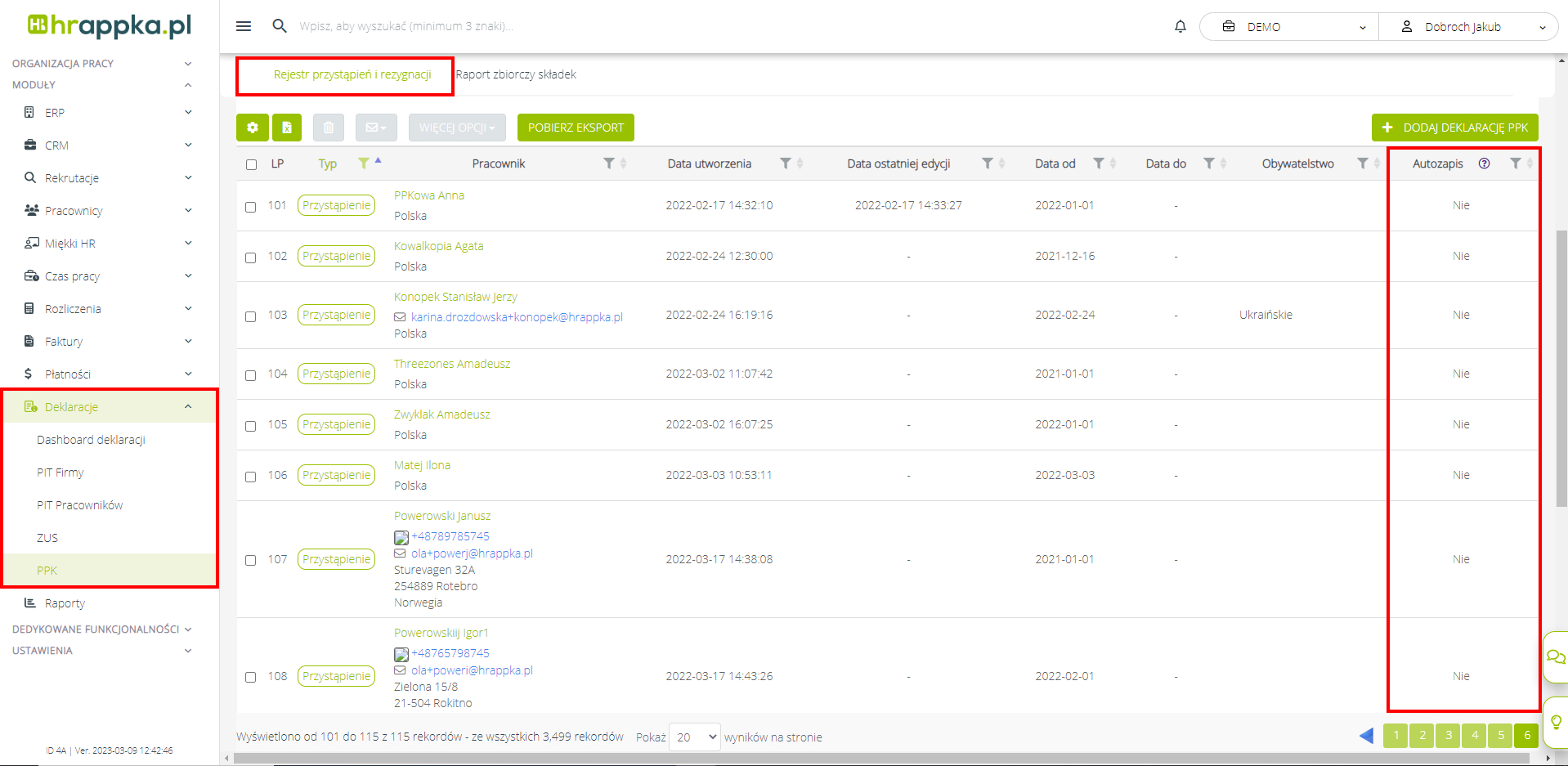Open the notifications bell
The height and width of the screenshot is (766, 1568).
1180,26
